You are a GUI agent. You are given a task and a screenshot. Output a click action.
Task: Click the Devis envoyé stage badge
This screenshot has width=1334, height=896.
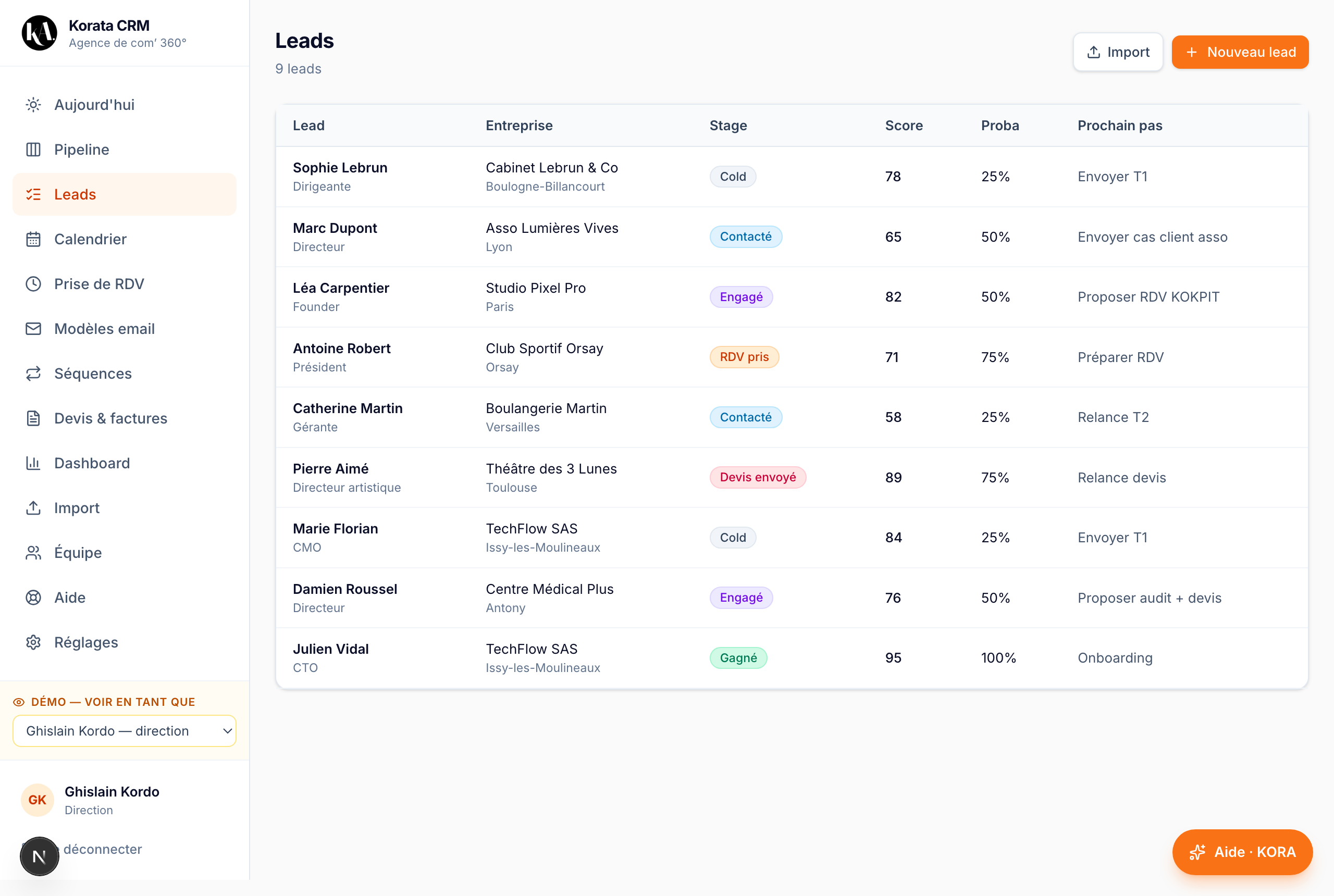pyautogui.click(x=758, y=477)
